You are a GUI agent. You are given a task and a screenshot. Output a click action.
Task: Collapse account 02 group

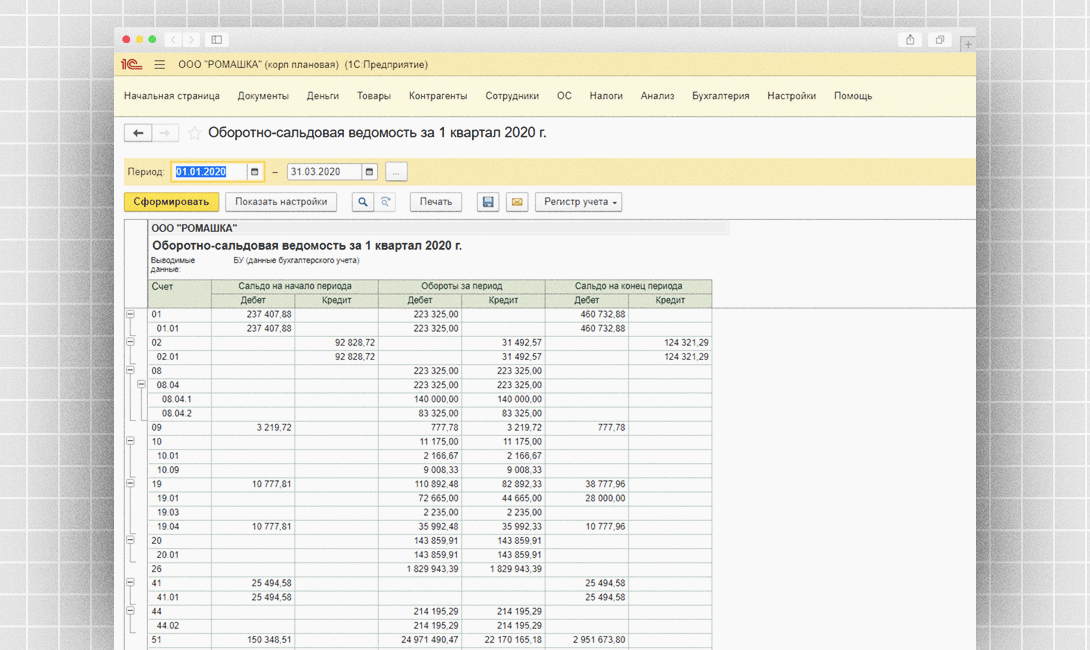(x=131, y=342)
